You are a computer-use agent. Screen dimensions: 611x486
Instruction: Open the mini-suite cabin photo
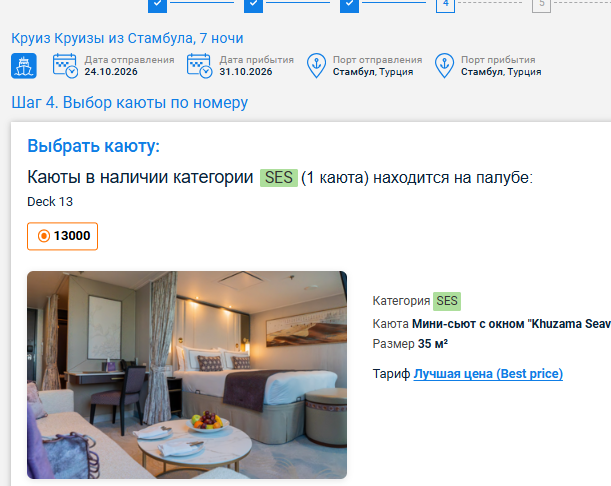click(187, 375)
